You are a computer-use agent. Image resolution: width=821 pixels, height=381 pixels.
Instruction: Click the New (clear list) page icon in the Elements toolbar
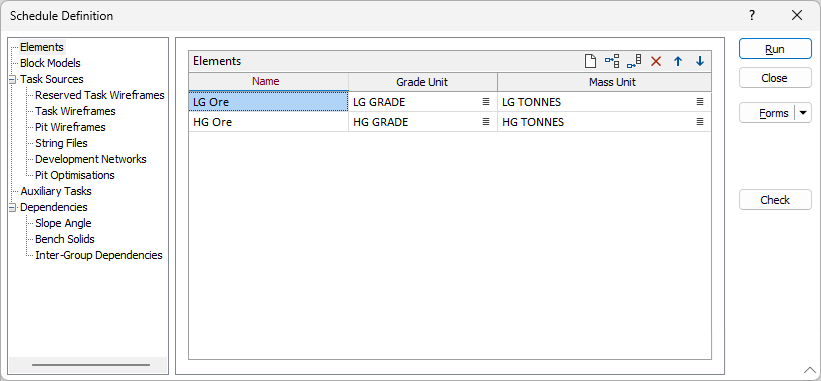[x=590, y=61]
